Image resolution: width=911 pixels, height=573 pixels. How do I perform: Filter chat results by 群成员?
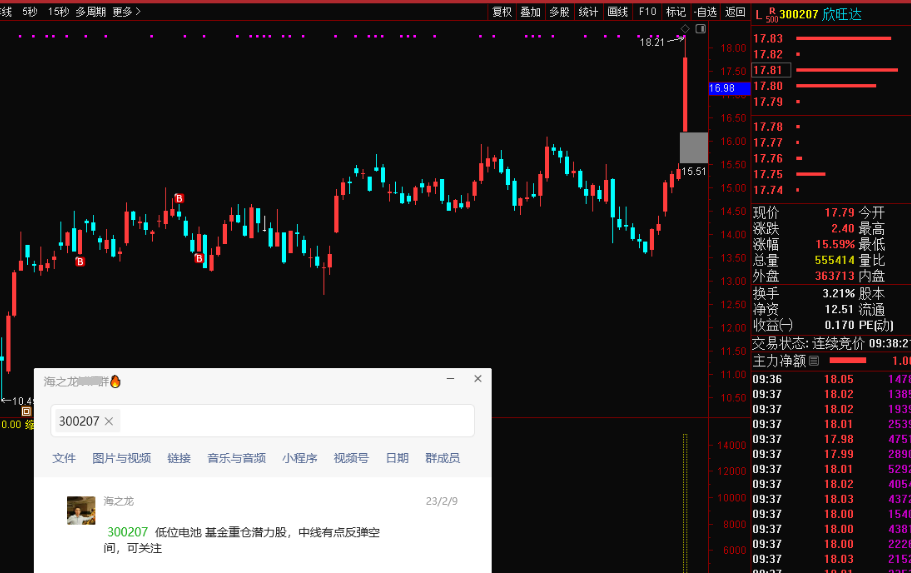(443, 458)
